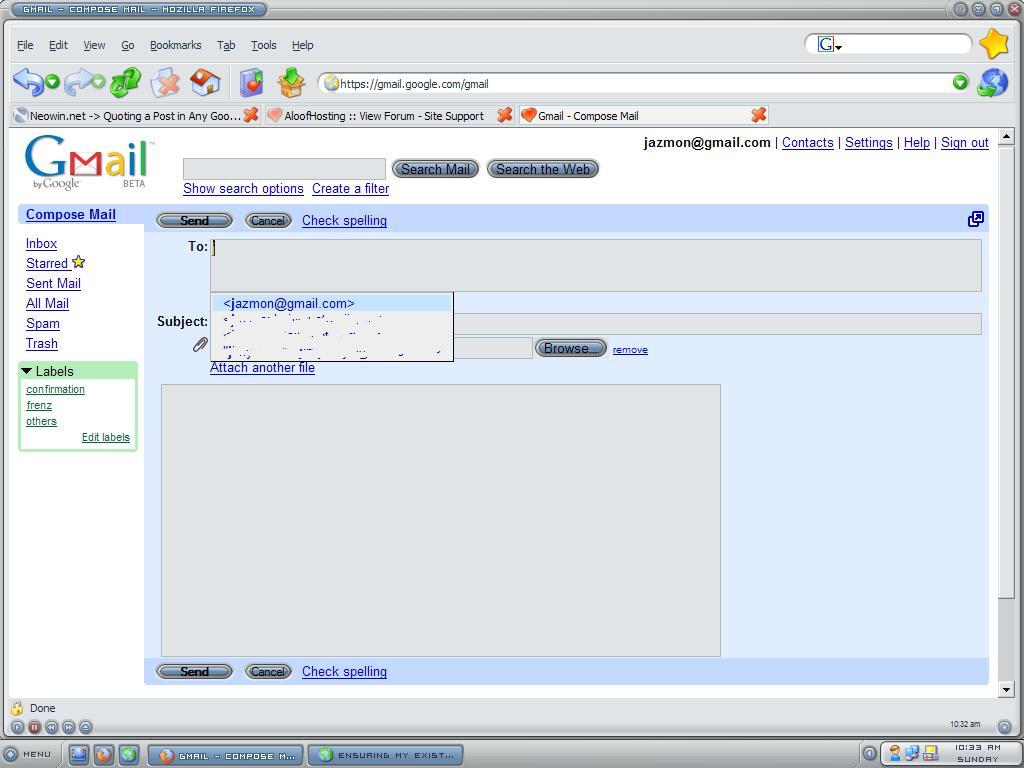Open Show search options link
This screenshot has height=768, width=1024.
243,189
